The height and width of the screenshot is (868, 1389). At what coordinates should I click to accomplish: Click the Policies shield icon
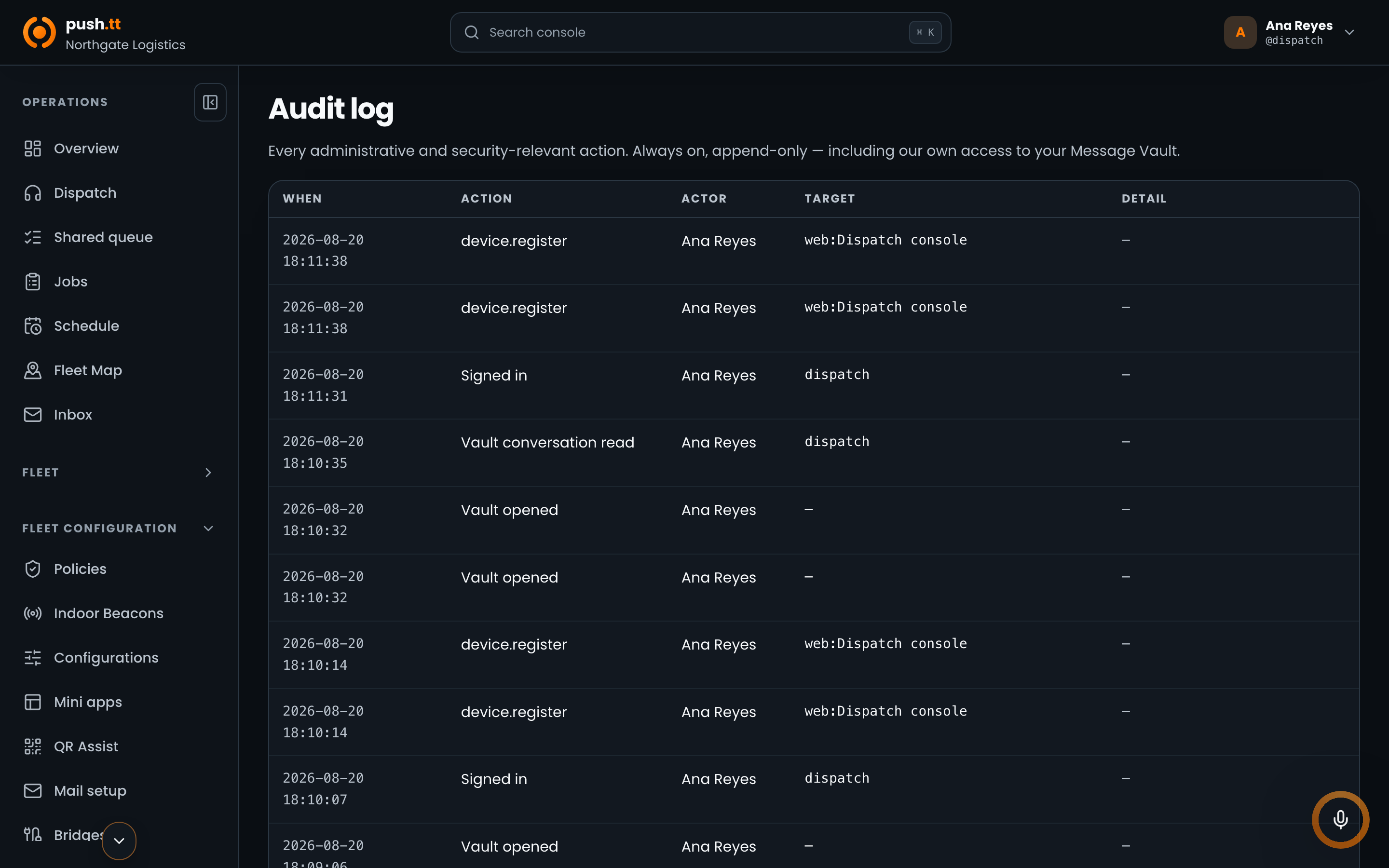(33, 569)
